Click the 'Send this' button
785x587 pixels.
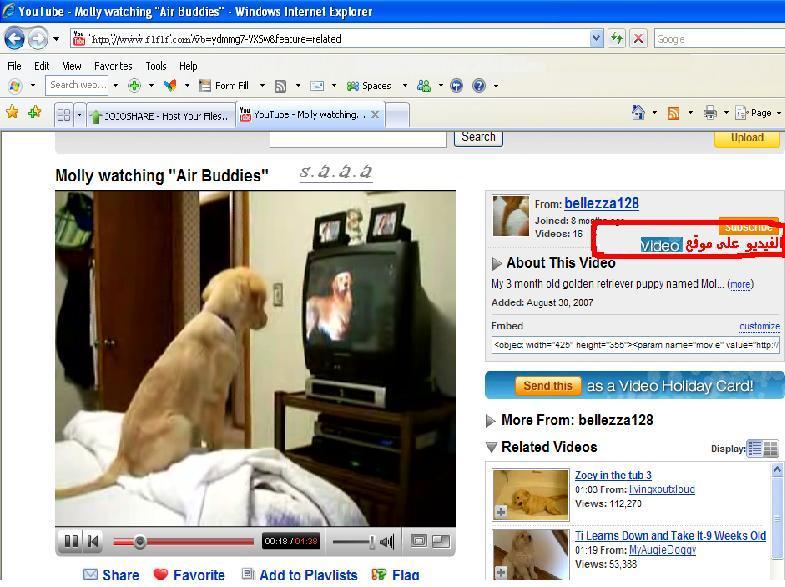(x=548, y=385)
